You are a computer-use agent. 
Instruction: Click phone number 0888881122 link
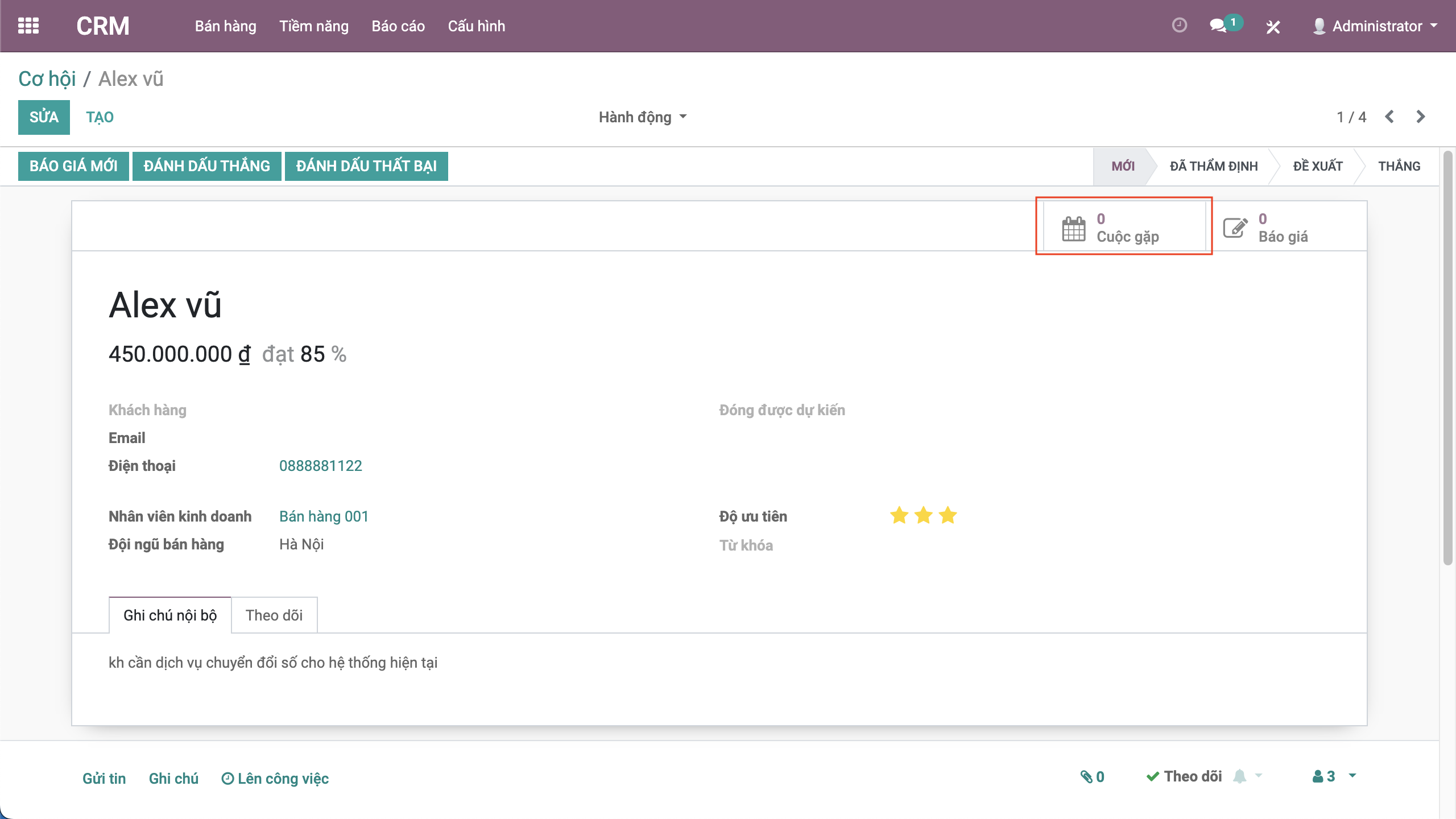321,466
